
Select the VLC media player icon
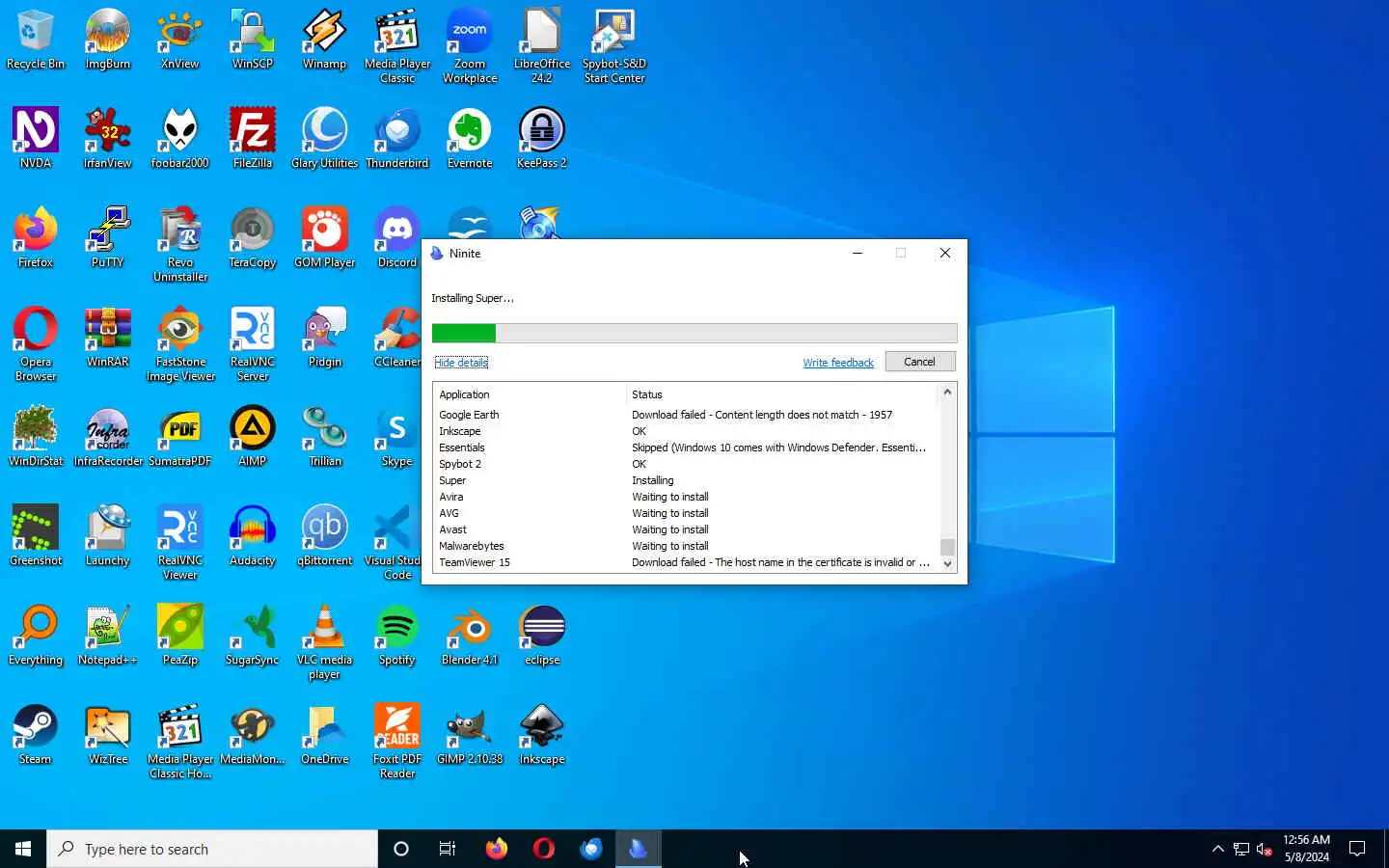point(324,642)
